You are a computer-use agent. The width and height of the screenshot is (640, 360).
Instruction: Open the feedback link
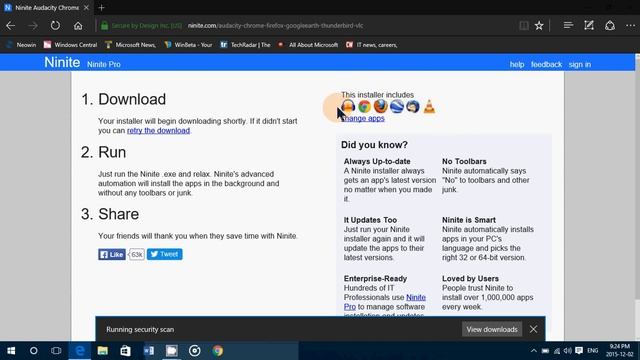tap(546, 64)
